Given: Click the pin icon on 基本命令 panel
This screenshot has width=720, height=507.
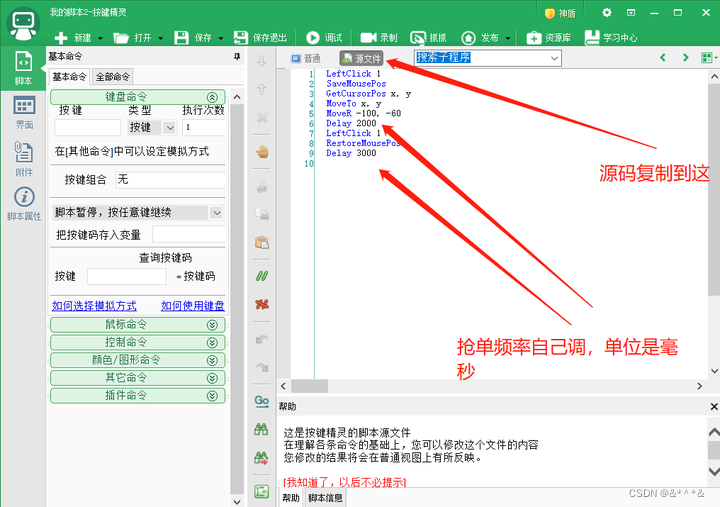Looking at the screenshot, I should click(x=237, y=56).
